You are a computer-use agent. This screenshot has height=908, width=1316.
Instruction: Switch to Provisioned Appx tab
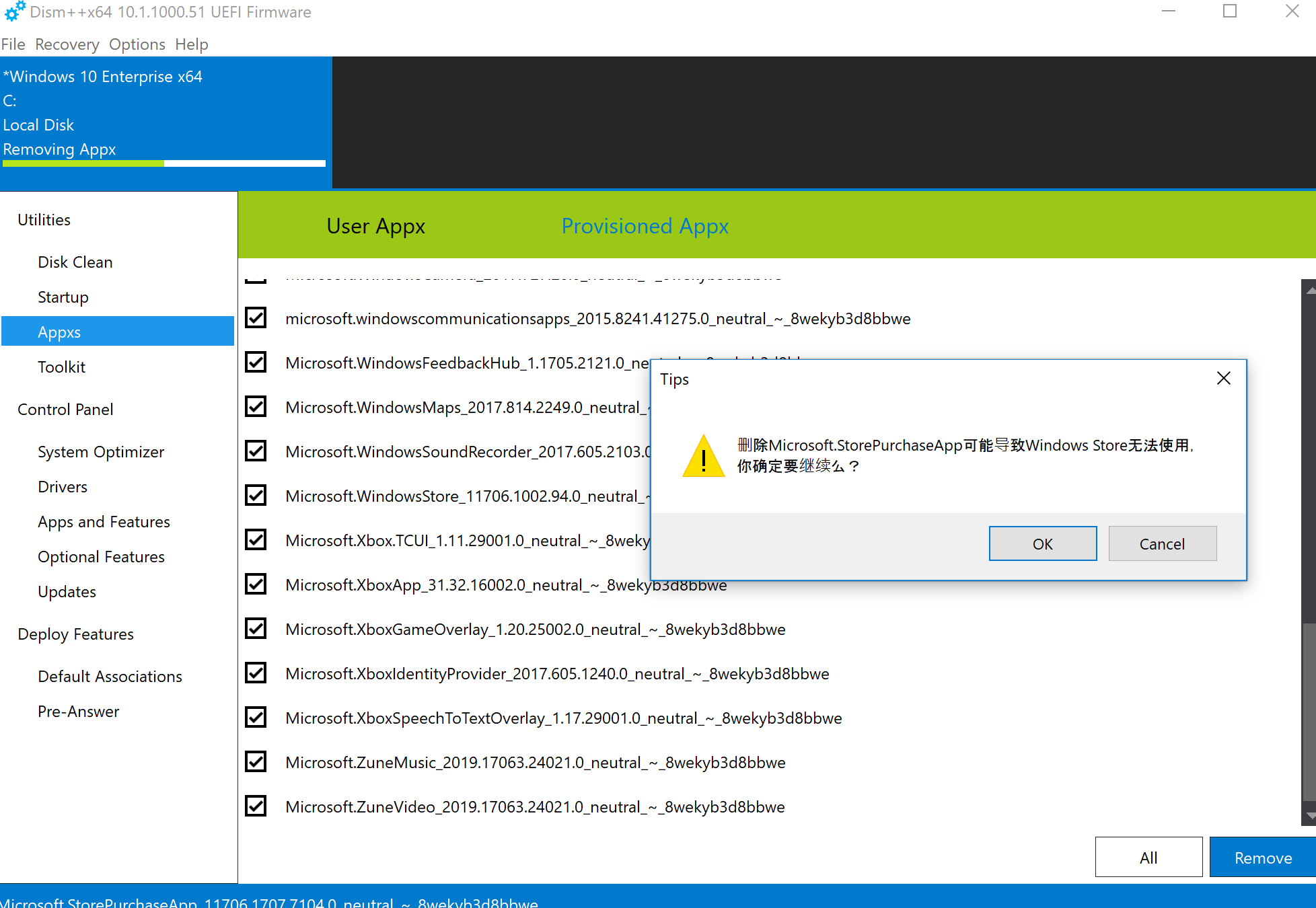click(645, 226)
